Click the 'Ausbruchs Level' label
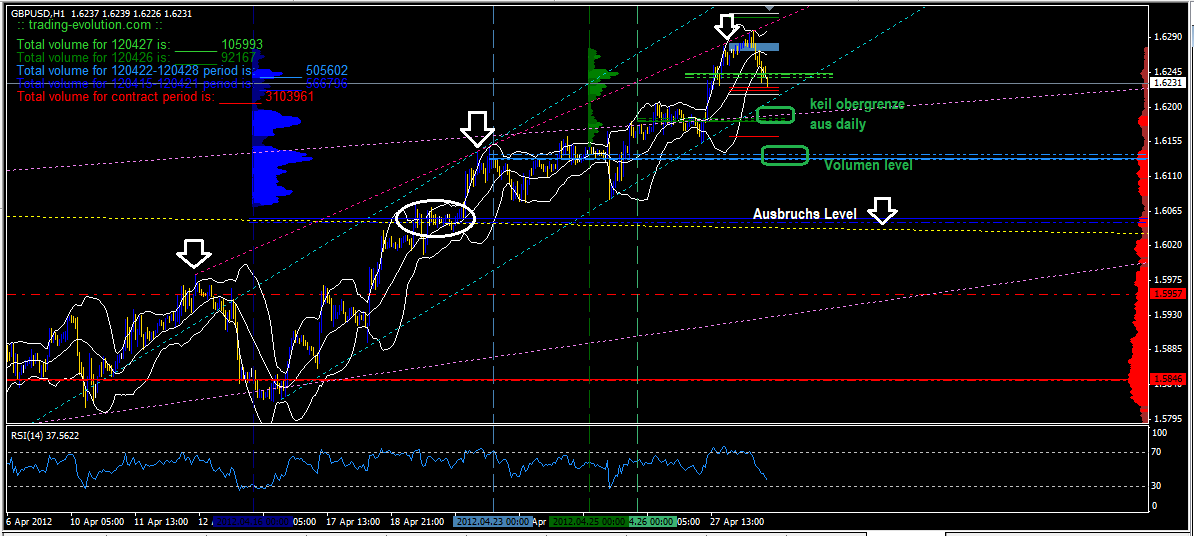 click(806, 215)
